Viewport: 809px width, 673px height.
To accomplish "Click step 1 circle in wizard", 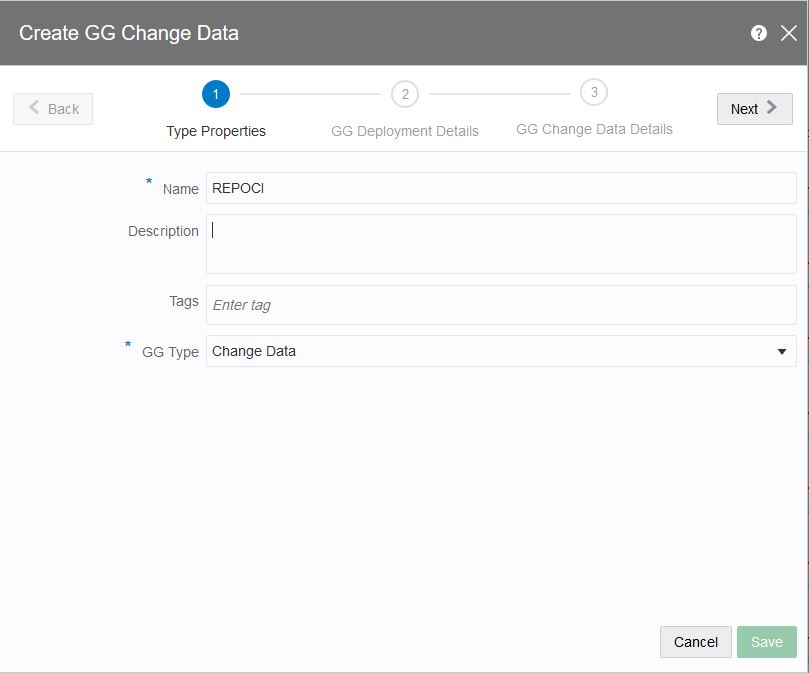I will pos(216,95).
